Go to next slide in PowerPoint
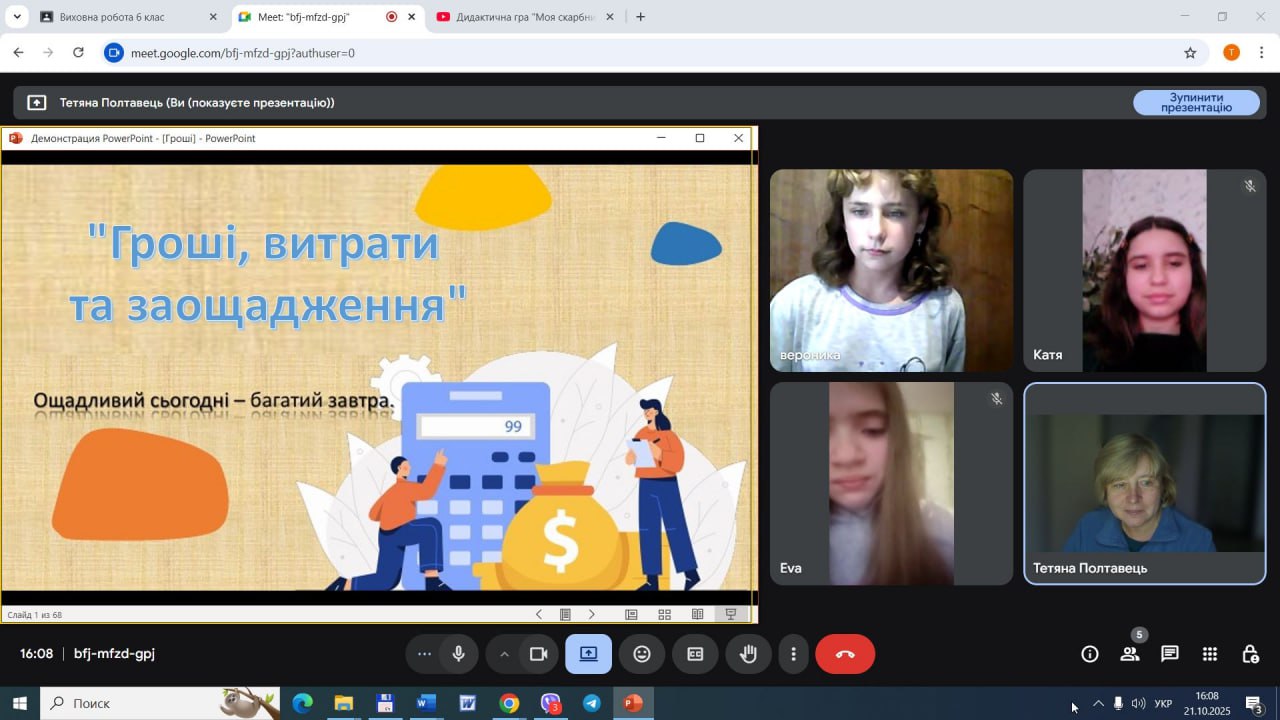 591,614
